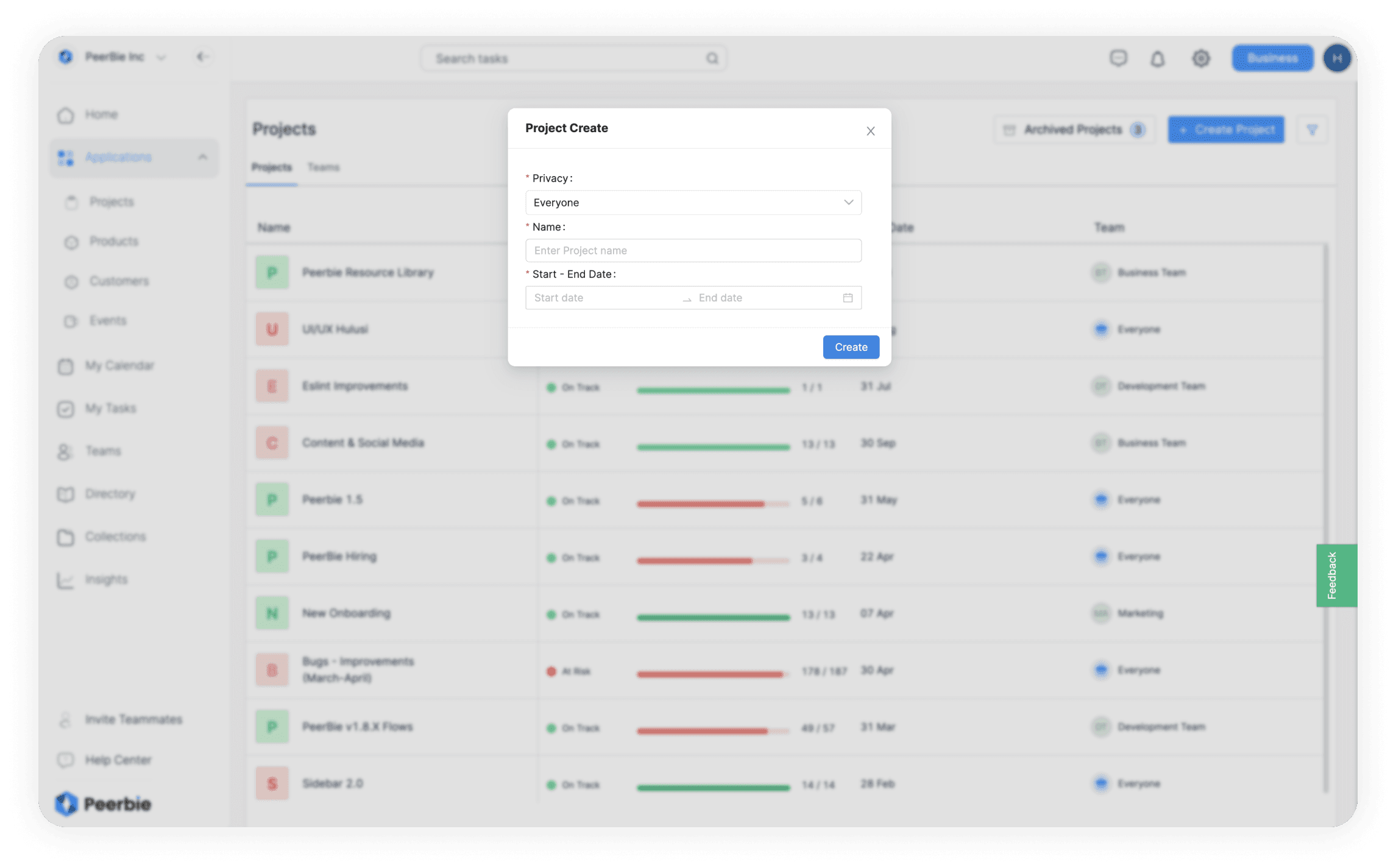Viewport: 1396px width, 868px height.
Task: Click the Archived Projects button
Action: point(1073,130)
